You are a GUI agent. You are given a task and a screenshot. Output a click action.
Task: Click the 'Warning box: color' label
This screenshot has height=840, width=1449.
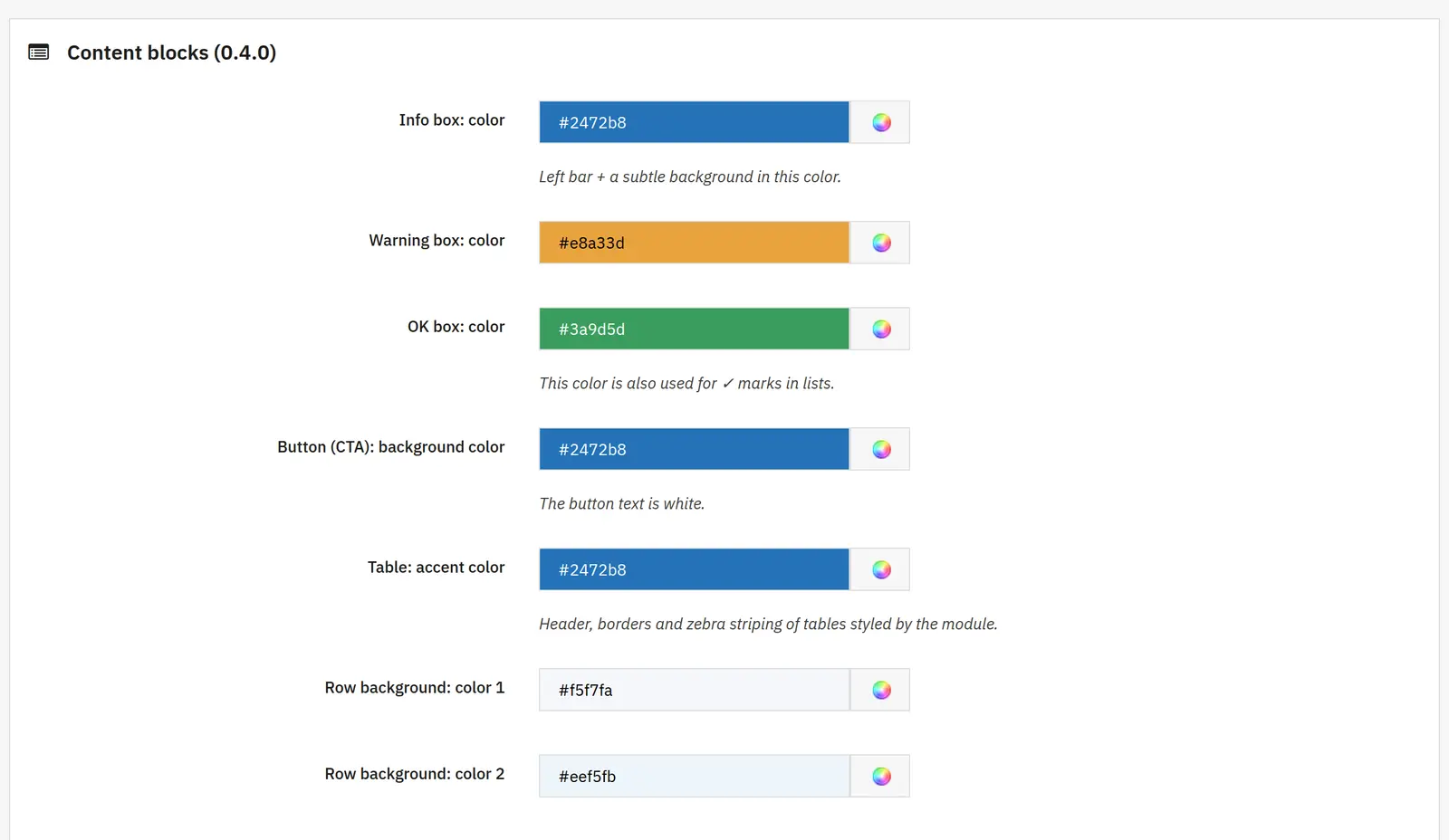pyautogui.click(x=437, y=241)
